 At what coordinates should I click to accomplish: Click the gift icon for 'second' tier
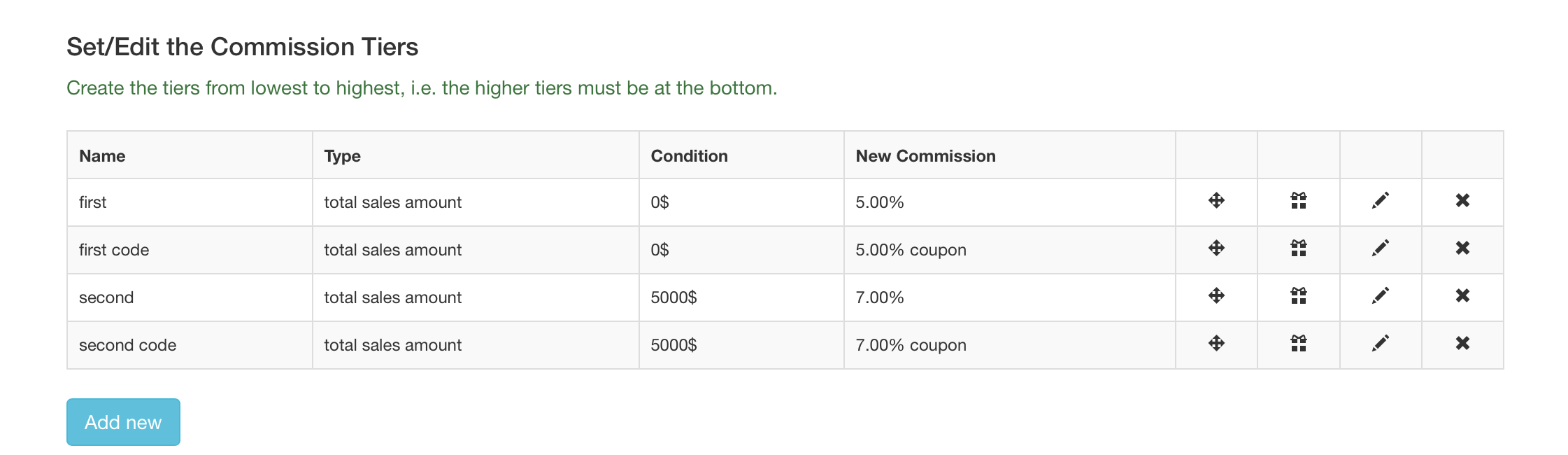pos(1298,296)
